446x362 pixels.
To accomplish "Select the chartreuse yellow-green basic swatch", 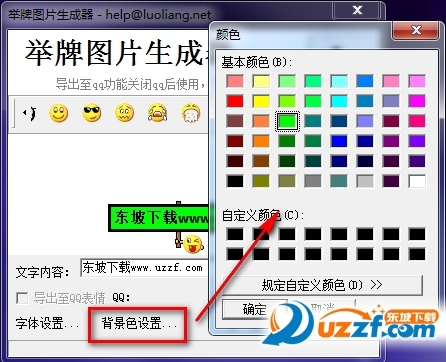I will coord(287,101).
